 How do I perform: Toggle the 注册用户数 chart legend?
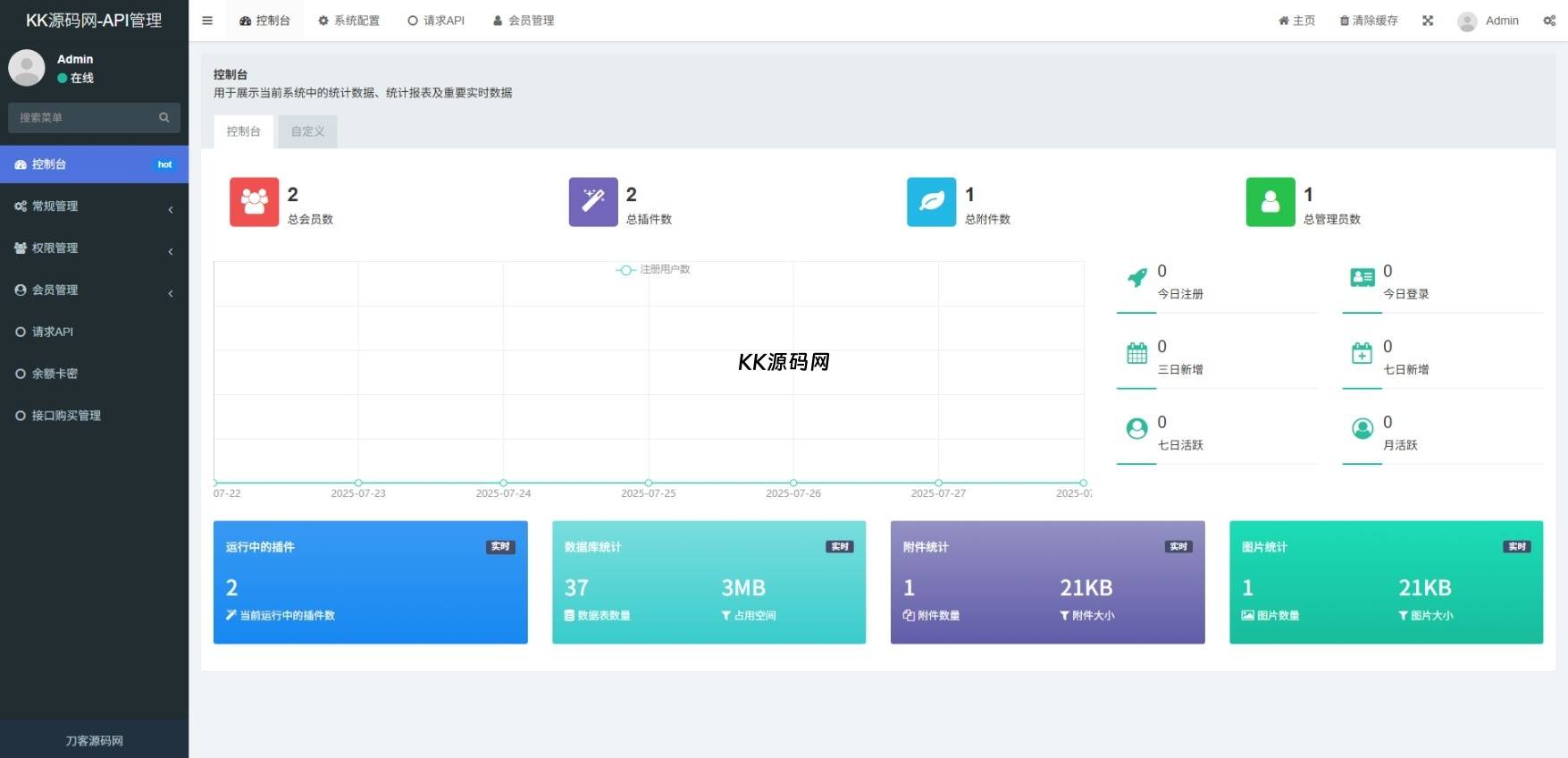click(x=653, y=269)
